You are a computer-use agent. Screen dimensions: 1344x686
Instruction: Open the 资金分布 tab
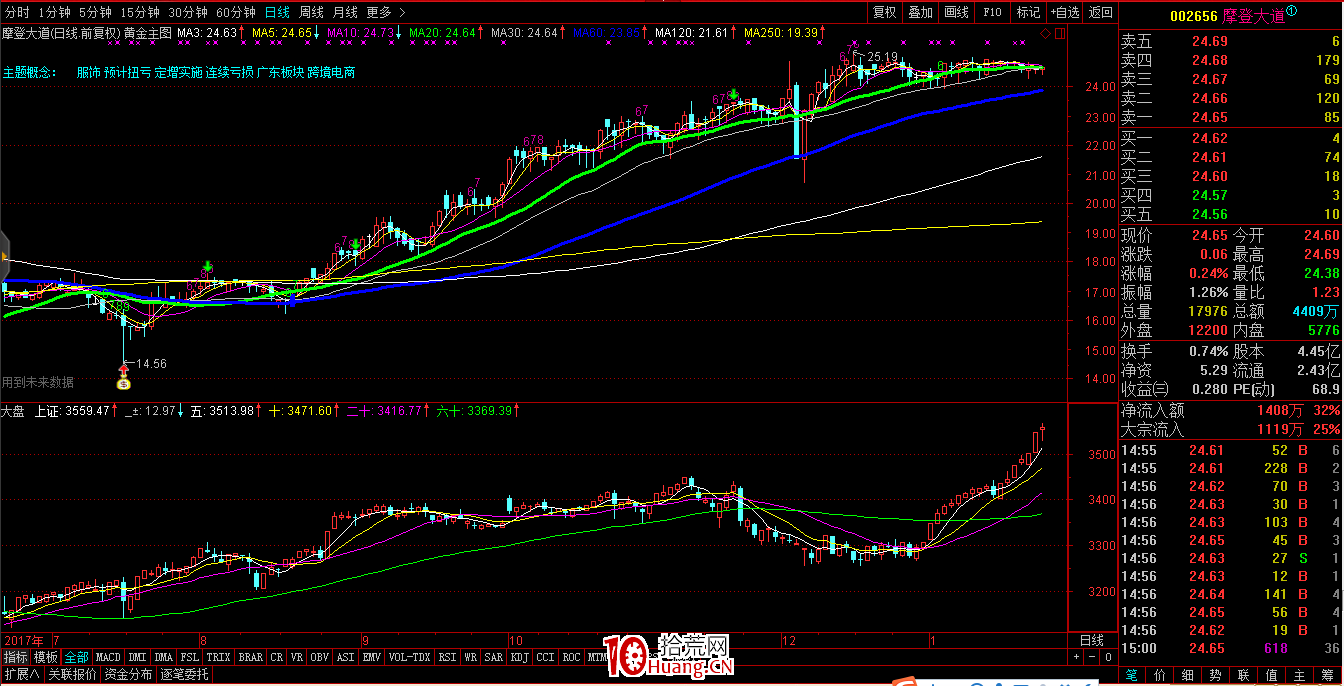click(128, 675)
